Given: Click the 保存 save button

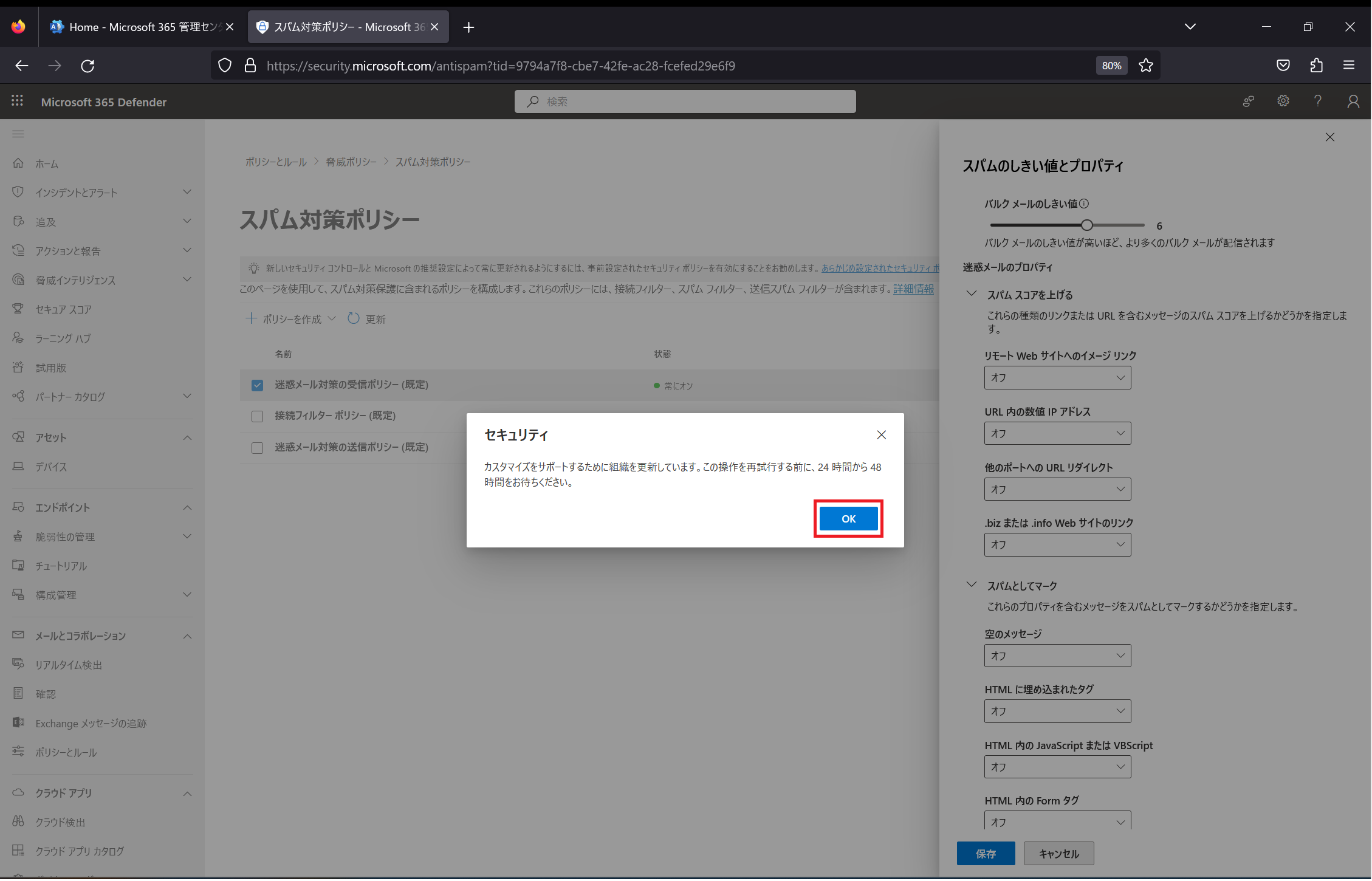Looking at the screenshot, I should click(x=985, y=854).
